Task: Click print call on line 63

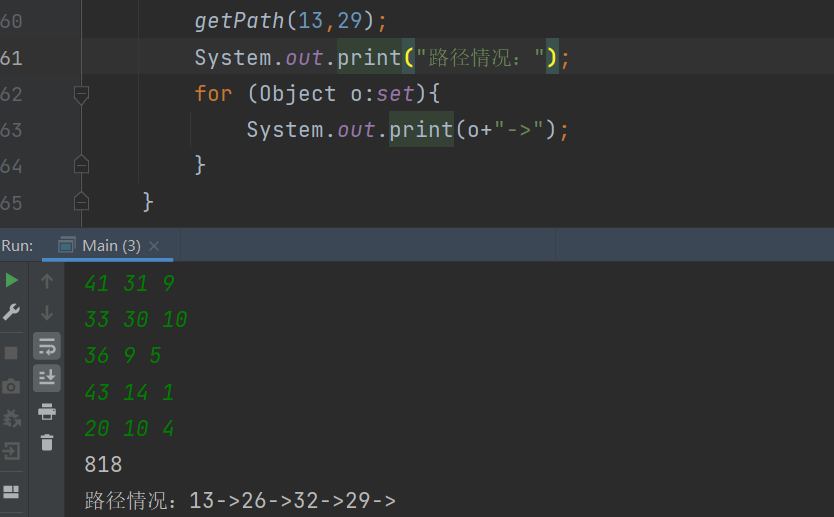Action: [421, 130]
